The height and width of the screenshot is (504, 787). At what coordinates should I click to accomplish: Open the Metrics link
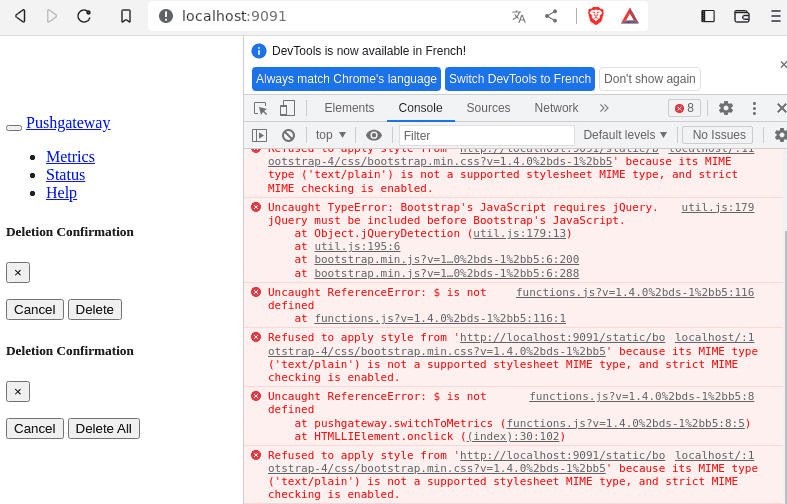[x=70, y=157]
